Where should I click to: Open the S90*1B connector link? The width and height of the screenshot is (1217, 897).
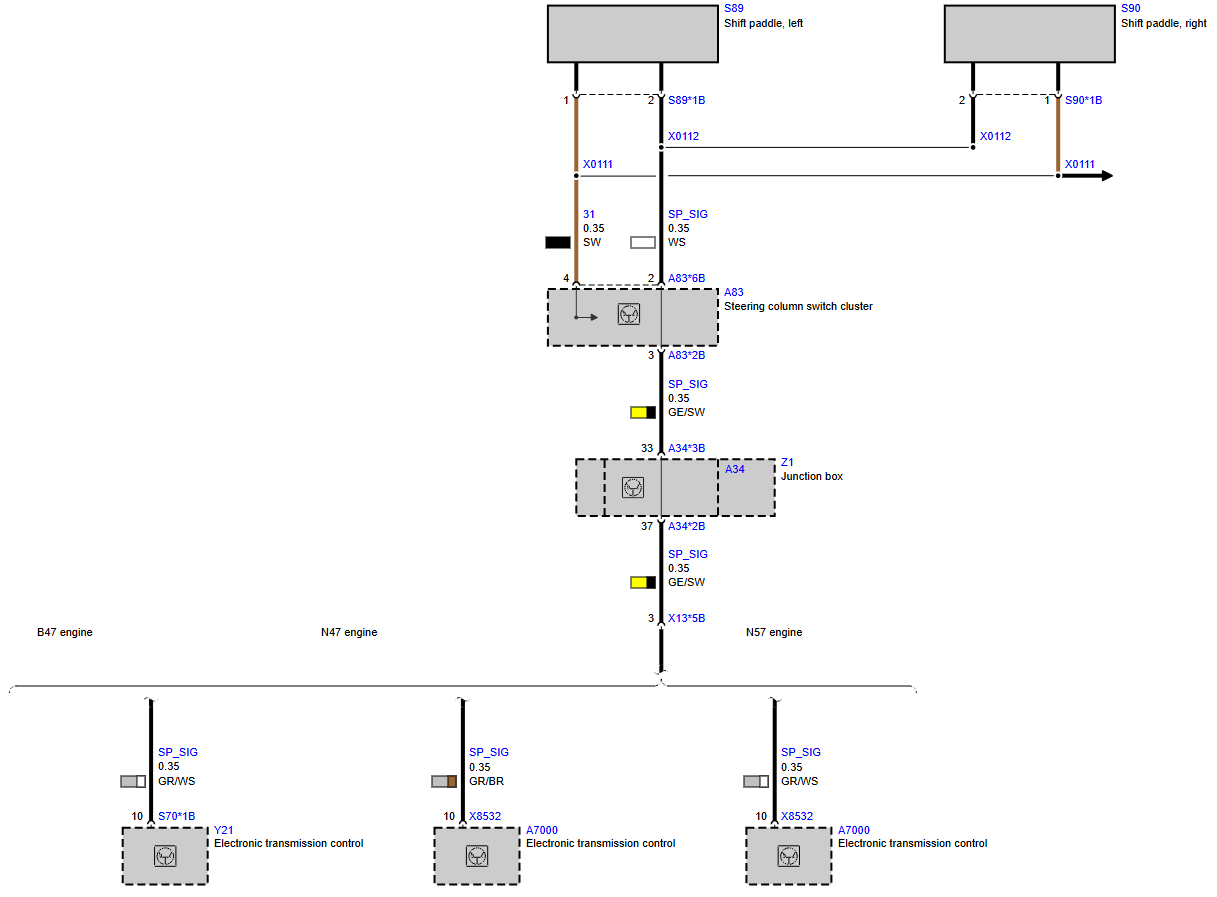pyautogui.click(x=1084, y=100)
